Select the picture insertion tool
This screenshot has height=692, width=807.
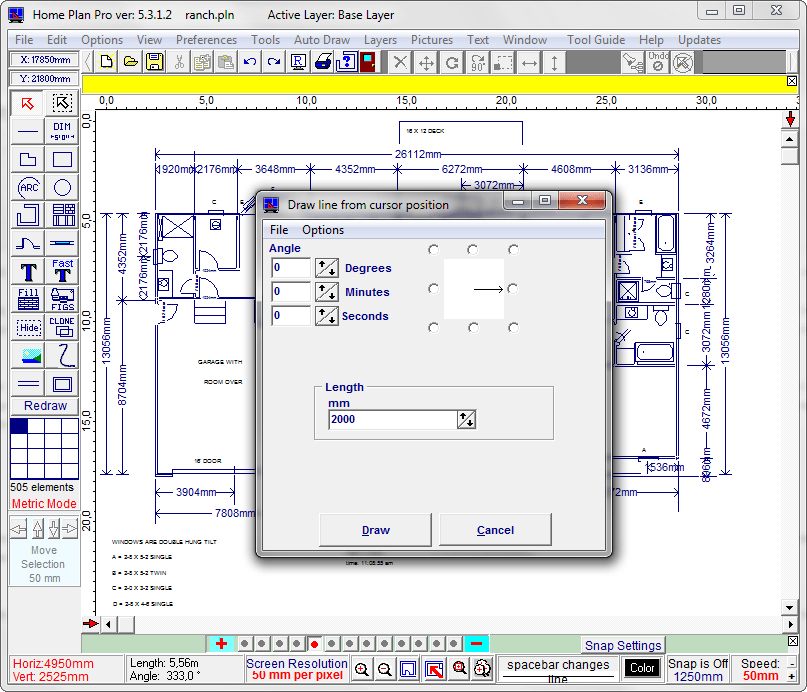click(28, 356)
